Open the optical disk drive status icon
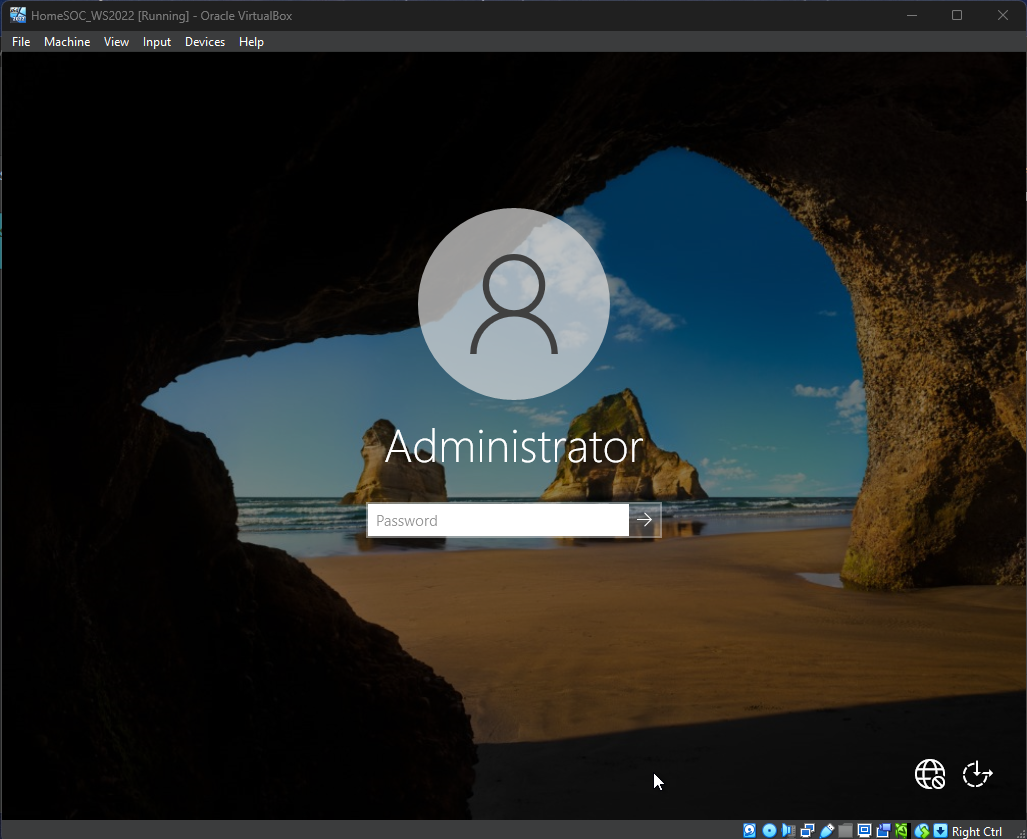The image size is (1027, 839). click(769, 830)
